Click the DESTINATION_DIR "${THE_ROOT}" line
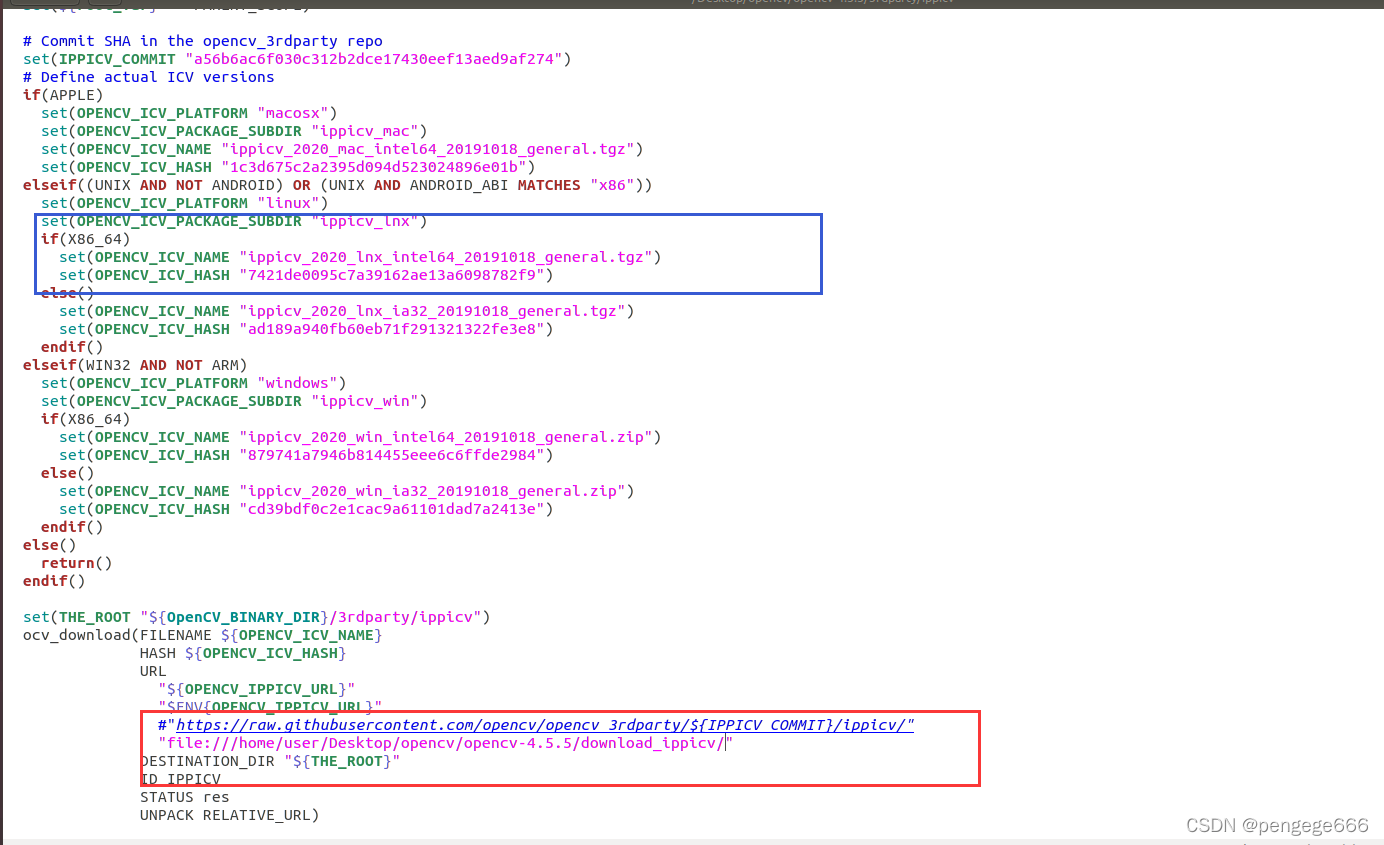 tap(270, 761)
